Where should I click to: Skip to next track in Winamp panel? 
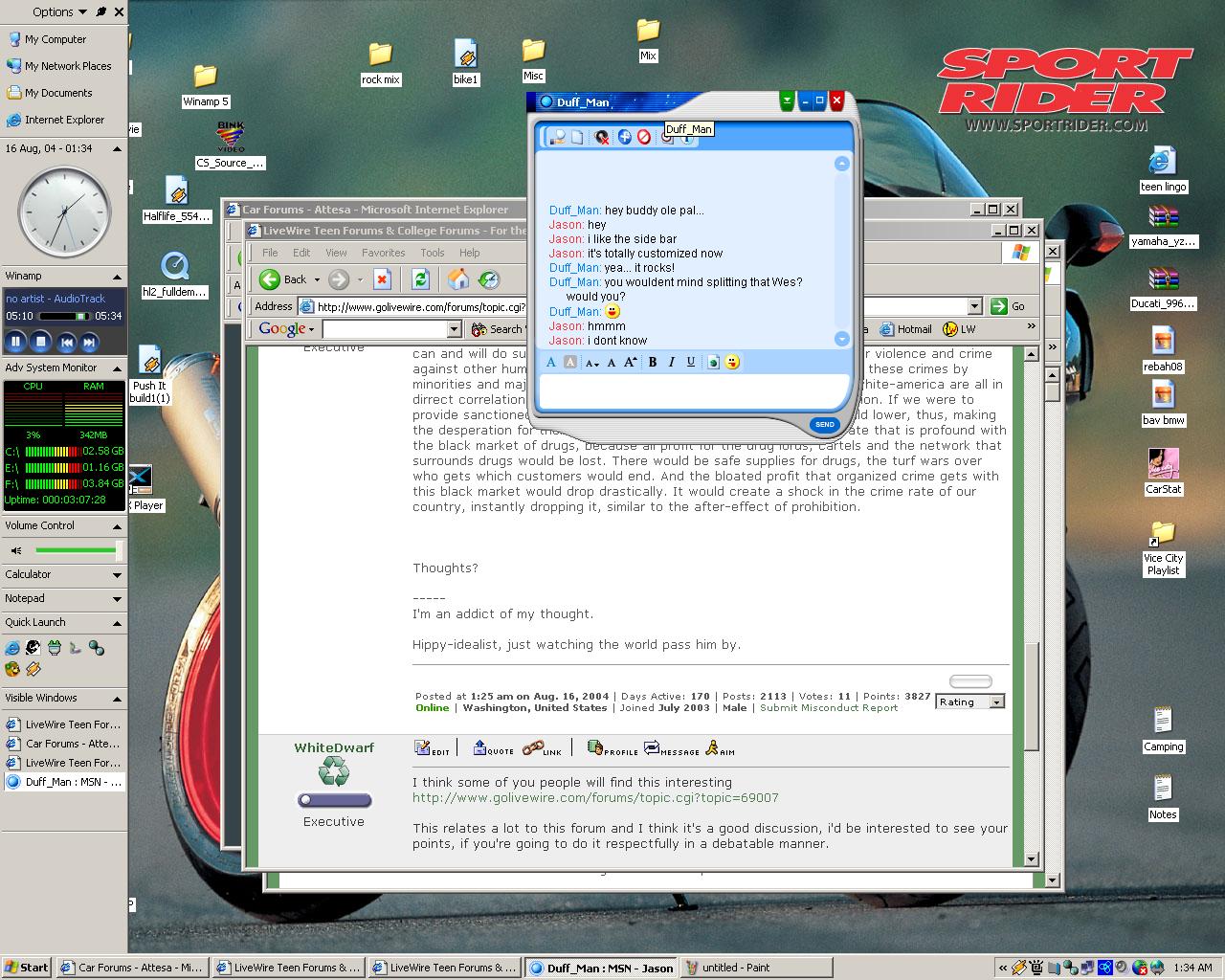coord(89,341)
